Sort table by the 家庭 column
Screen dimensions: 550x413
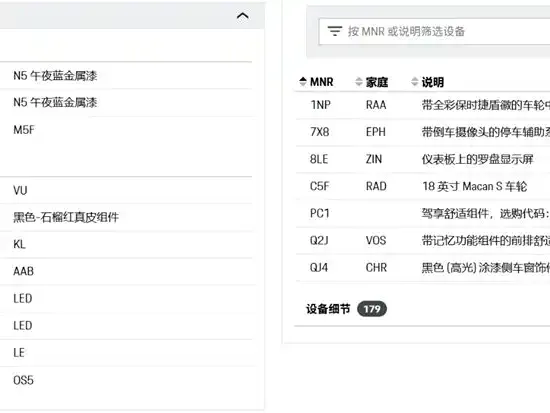372,82
